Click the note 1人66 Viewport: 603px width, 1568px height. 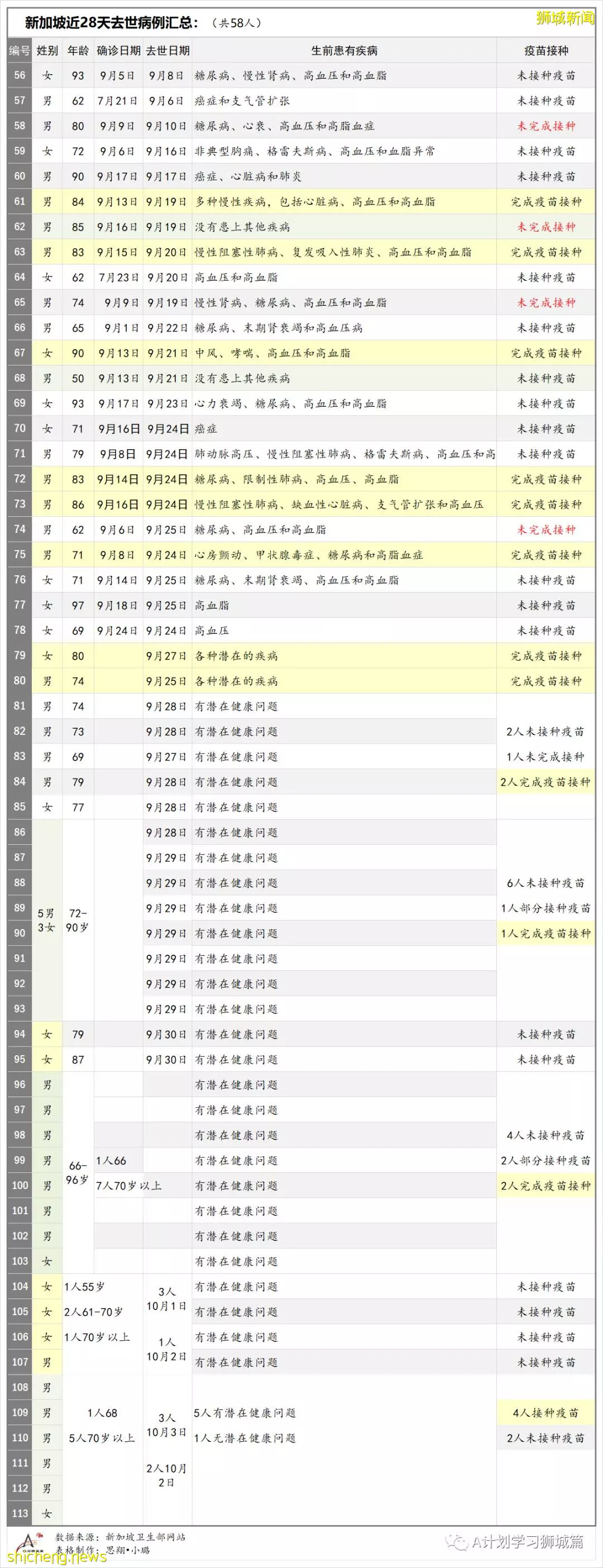[x=111, y=1161]
